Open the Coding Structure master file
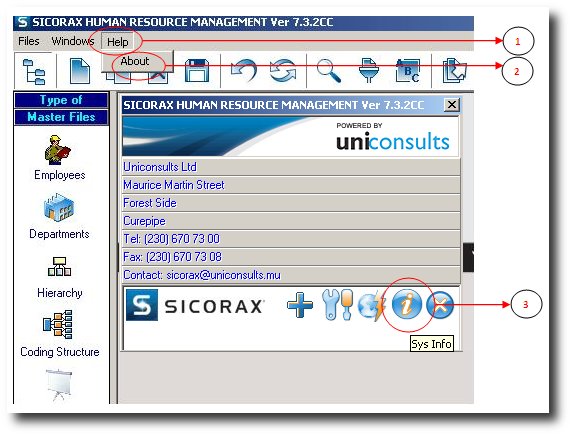The height and width of the screenshot is (436, 572). tap(59, 334)
